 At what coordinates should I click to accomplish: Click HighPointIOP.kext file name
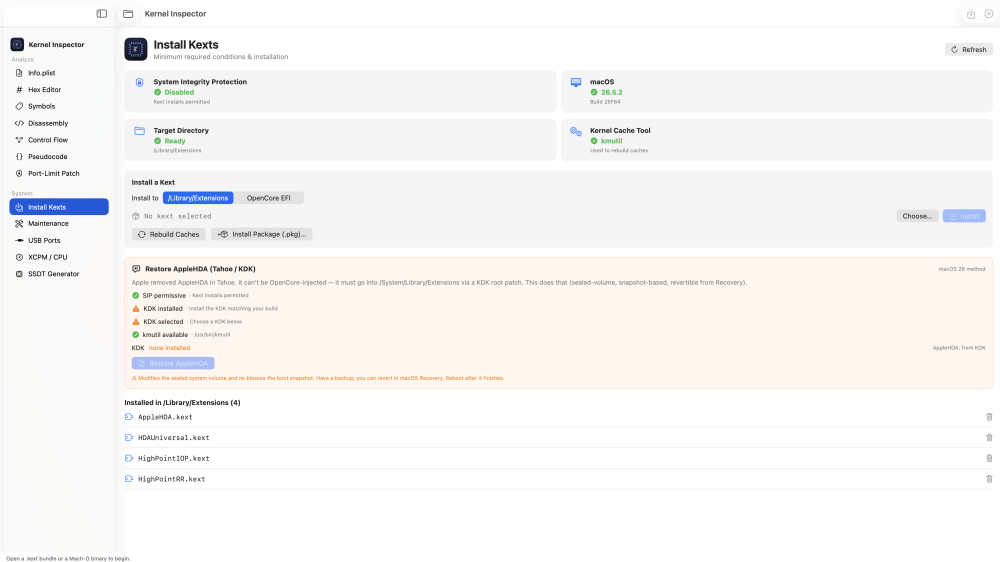[x=173, y=458]
